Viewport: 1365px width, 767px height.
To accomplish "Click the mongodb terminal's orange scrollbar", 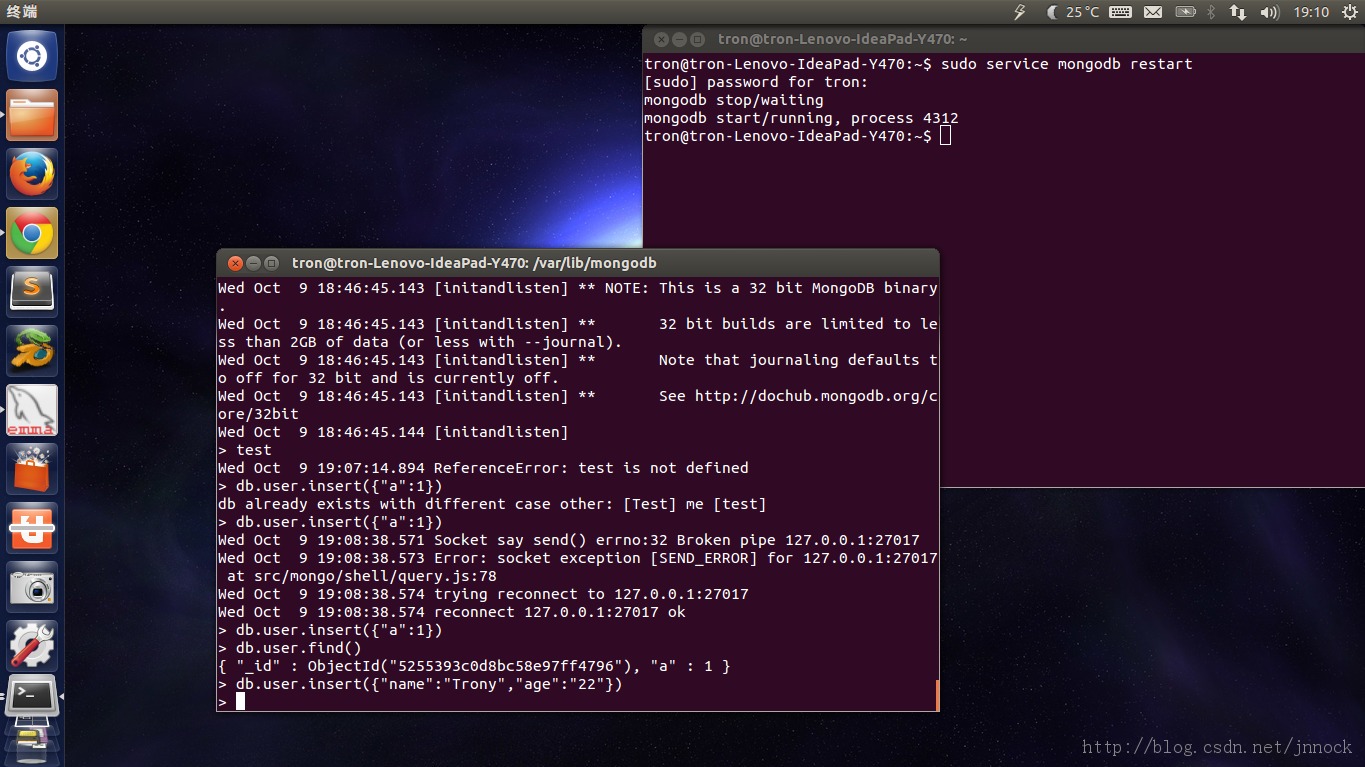I will [937, 695].
